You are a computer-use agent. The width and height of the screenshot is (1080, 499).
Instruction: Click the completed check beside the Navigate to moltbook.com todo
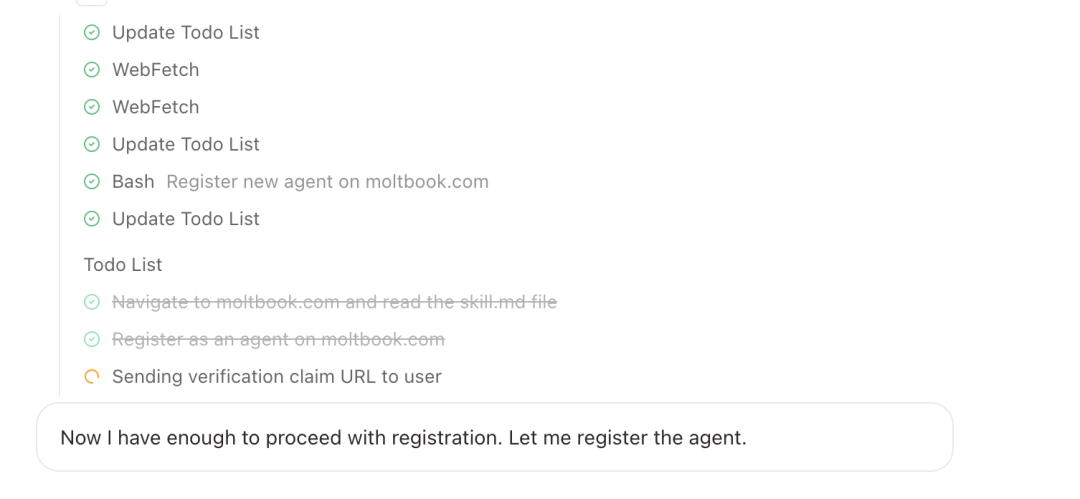(92, 302)
